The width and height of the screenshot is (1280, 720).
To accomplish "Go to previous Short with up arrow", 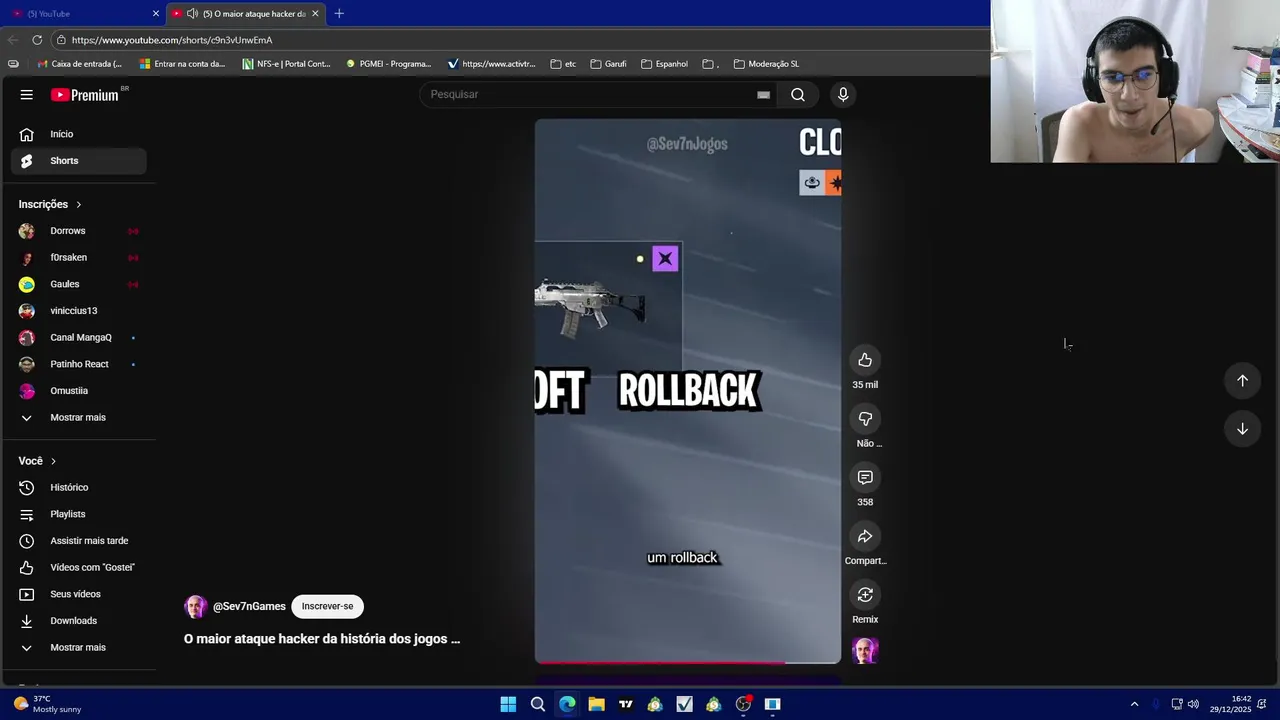I will pos(1242,380).
